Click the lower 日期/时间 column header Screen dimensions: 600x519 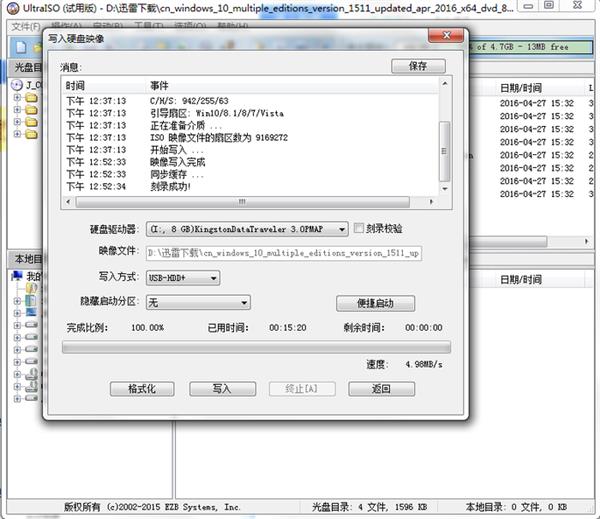pyautogui.click(x=541, y=279)
